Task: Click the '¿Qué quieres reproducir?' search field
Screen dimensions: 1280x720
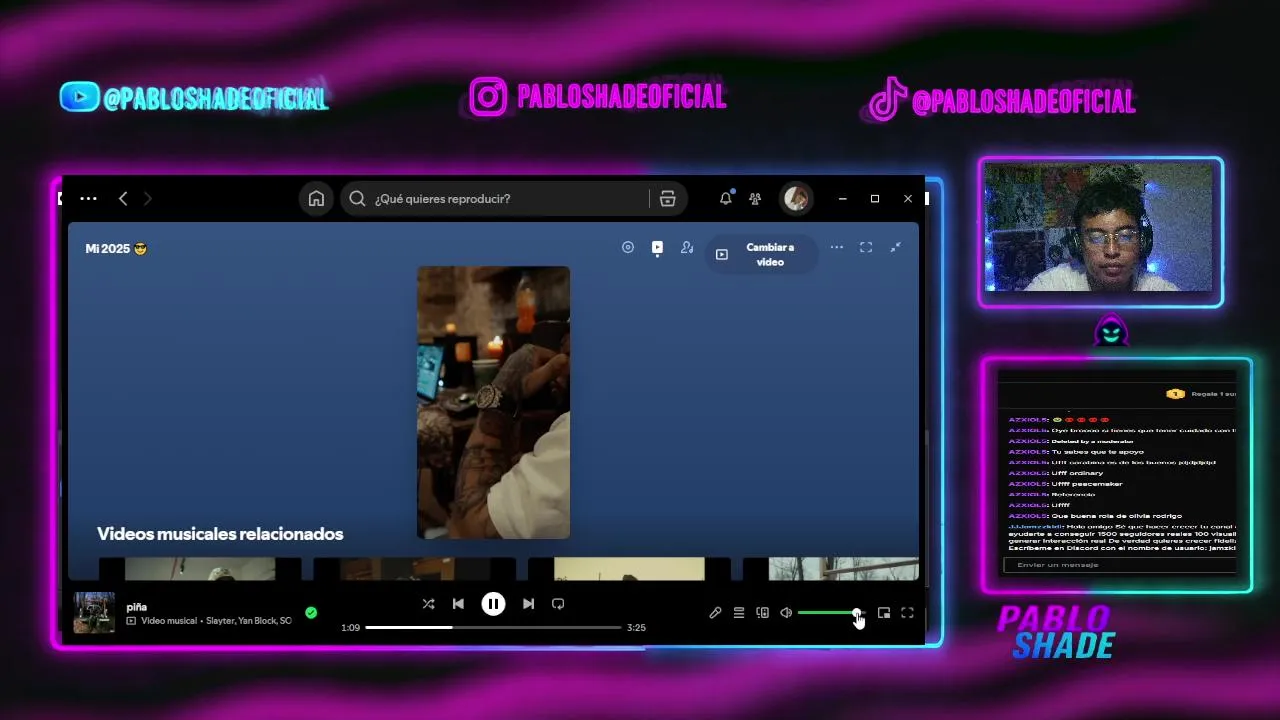Action: point(494,198)
